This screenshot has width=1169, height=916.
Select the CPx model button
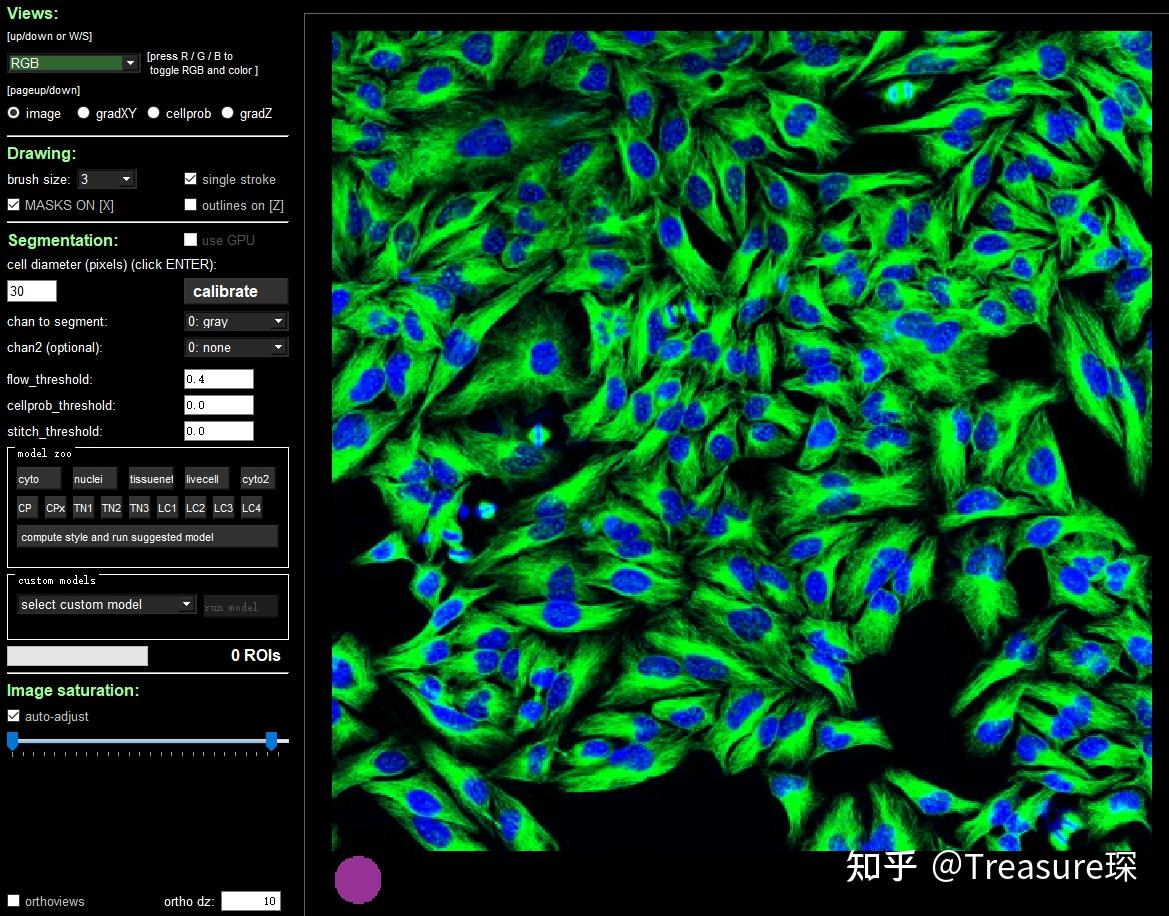coord(55,508)
